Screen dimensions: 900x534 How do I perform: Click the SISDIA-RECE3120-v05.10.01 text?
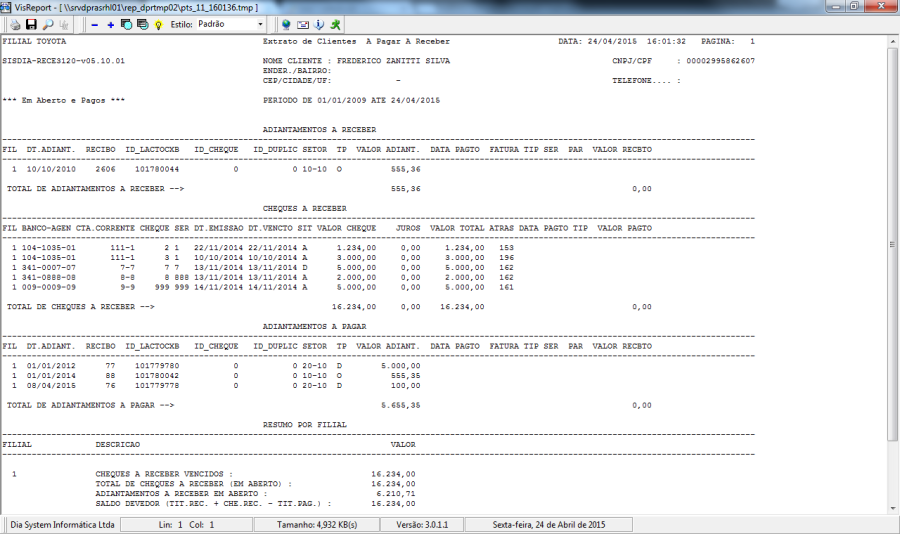(x=63, y=61)
